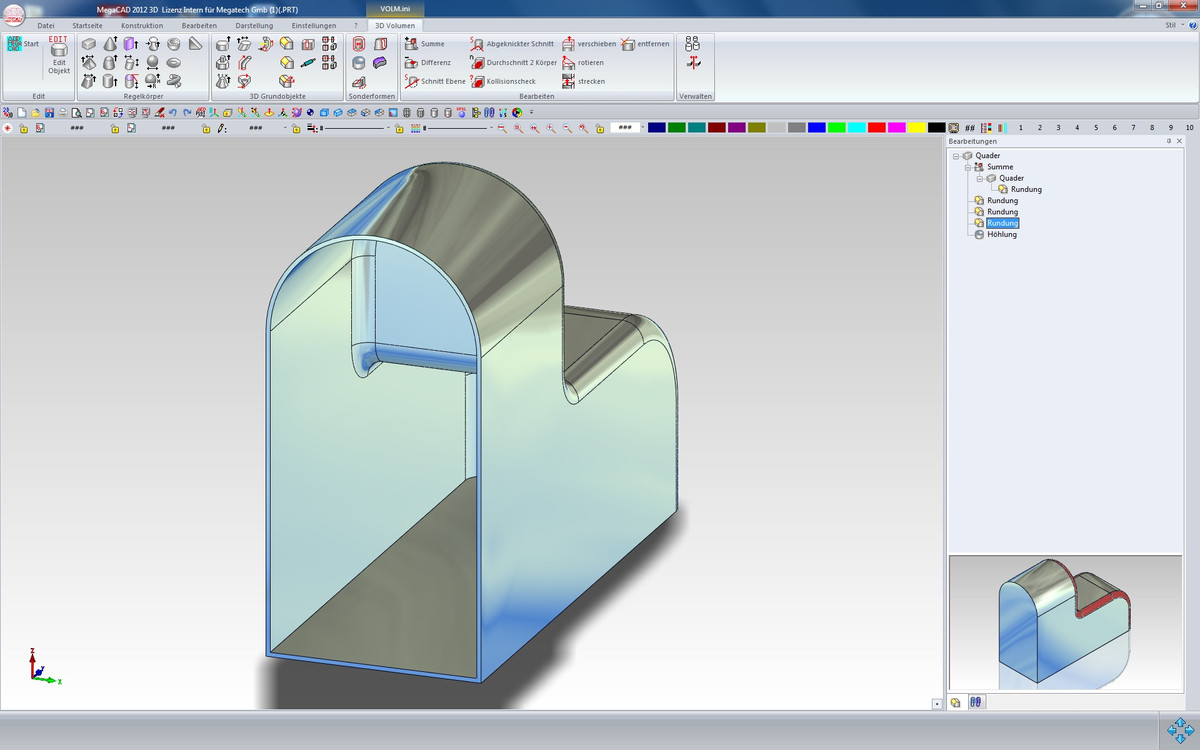Image resolution: width=1200 pixels, height=750 pixels.
Task: Collapse the Summe tree node
Action: (x=968, y=167)
